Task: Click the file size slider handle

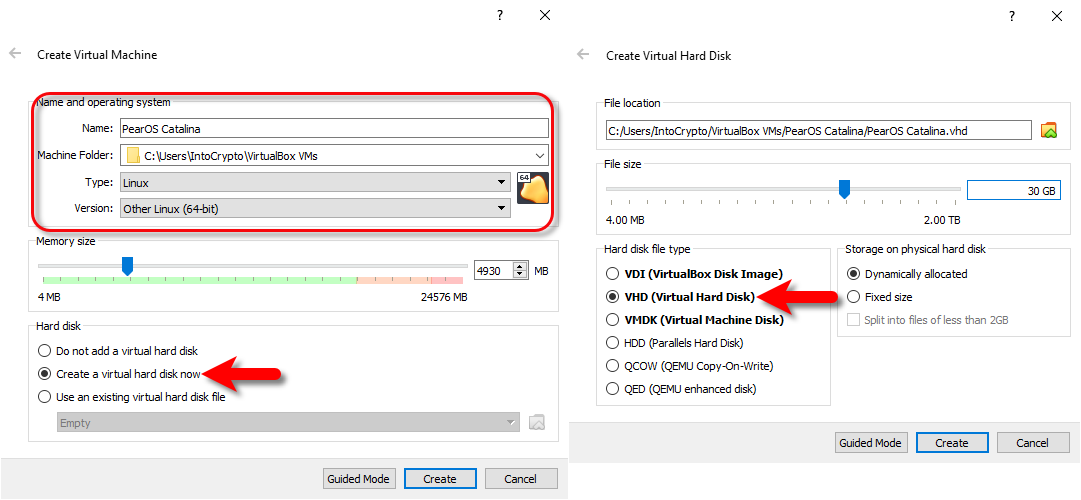Action: (x=844, y=189)
